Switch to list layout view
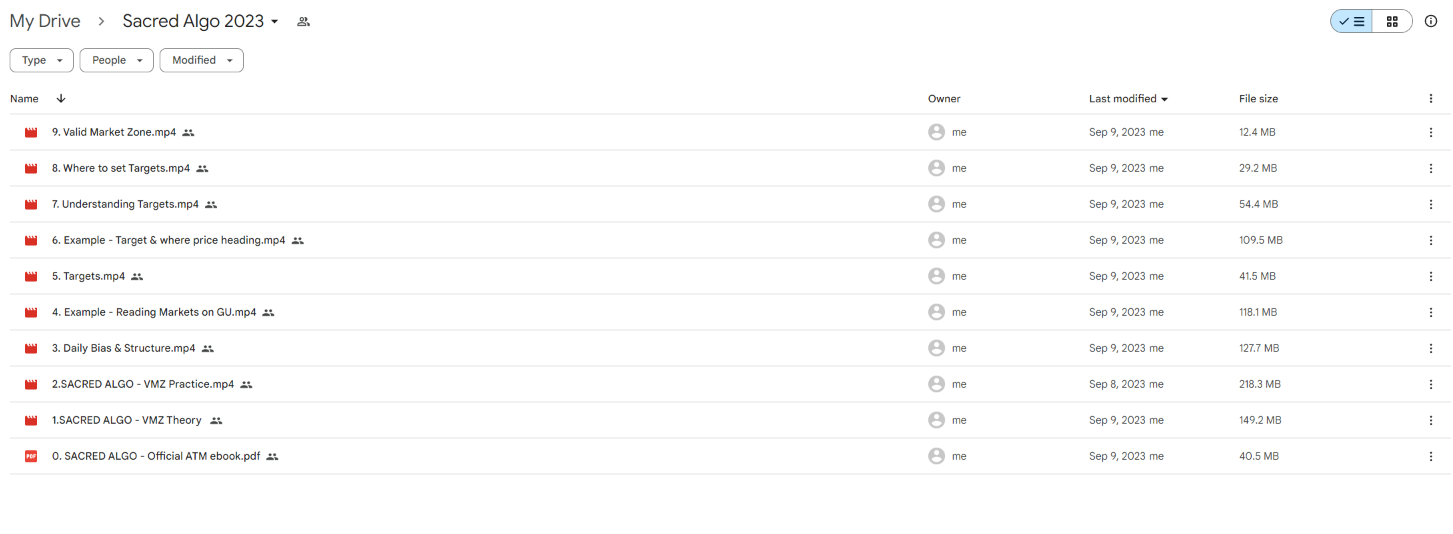 (x=1352, y=21)
